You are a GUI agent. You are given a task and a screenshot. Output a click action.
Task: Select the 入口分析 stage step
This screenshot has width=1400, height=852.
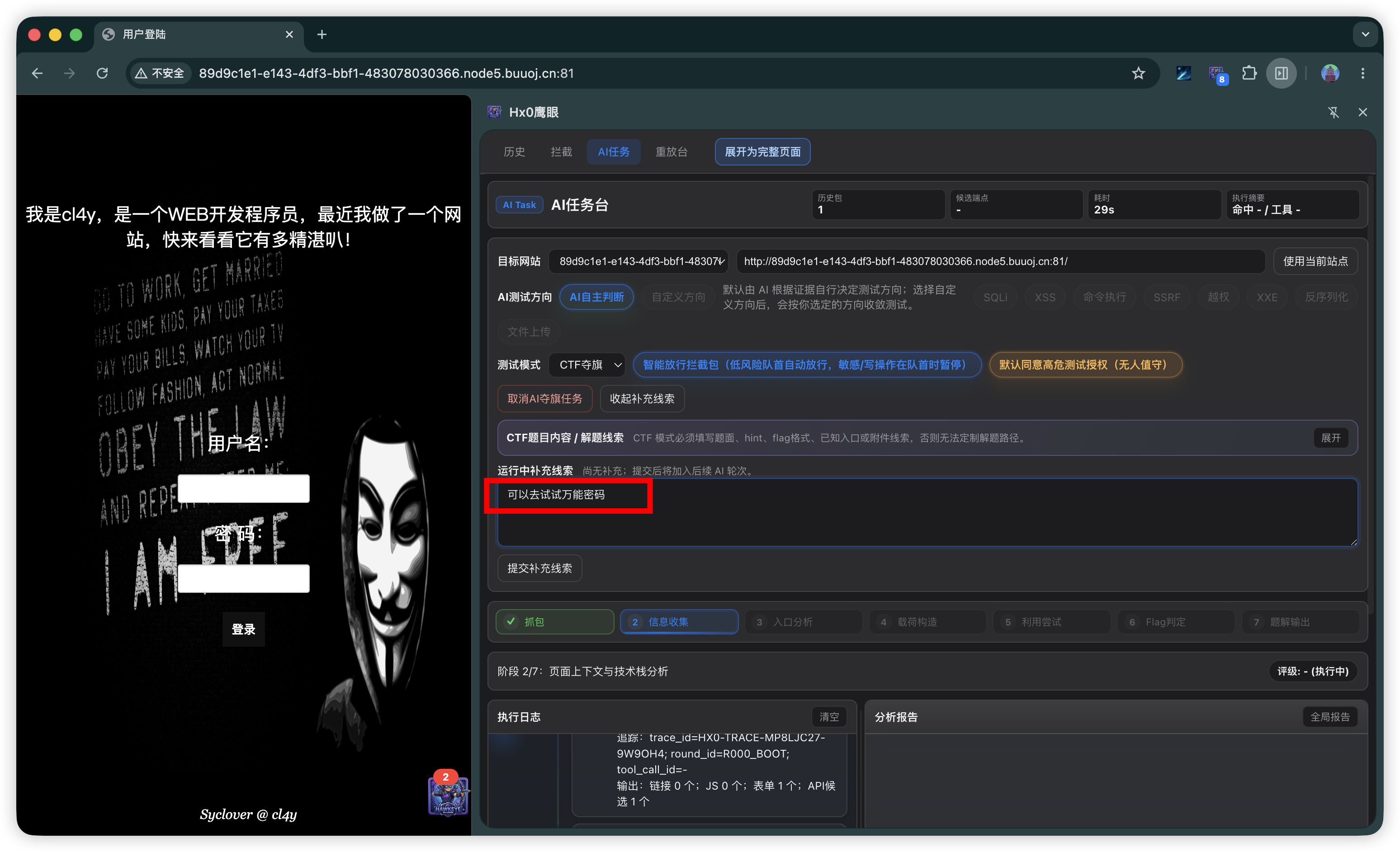click(x=804, y=622)
